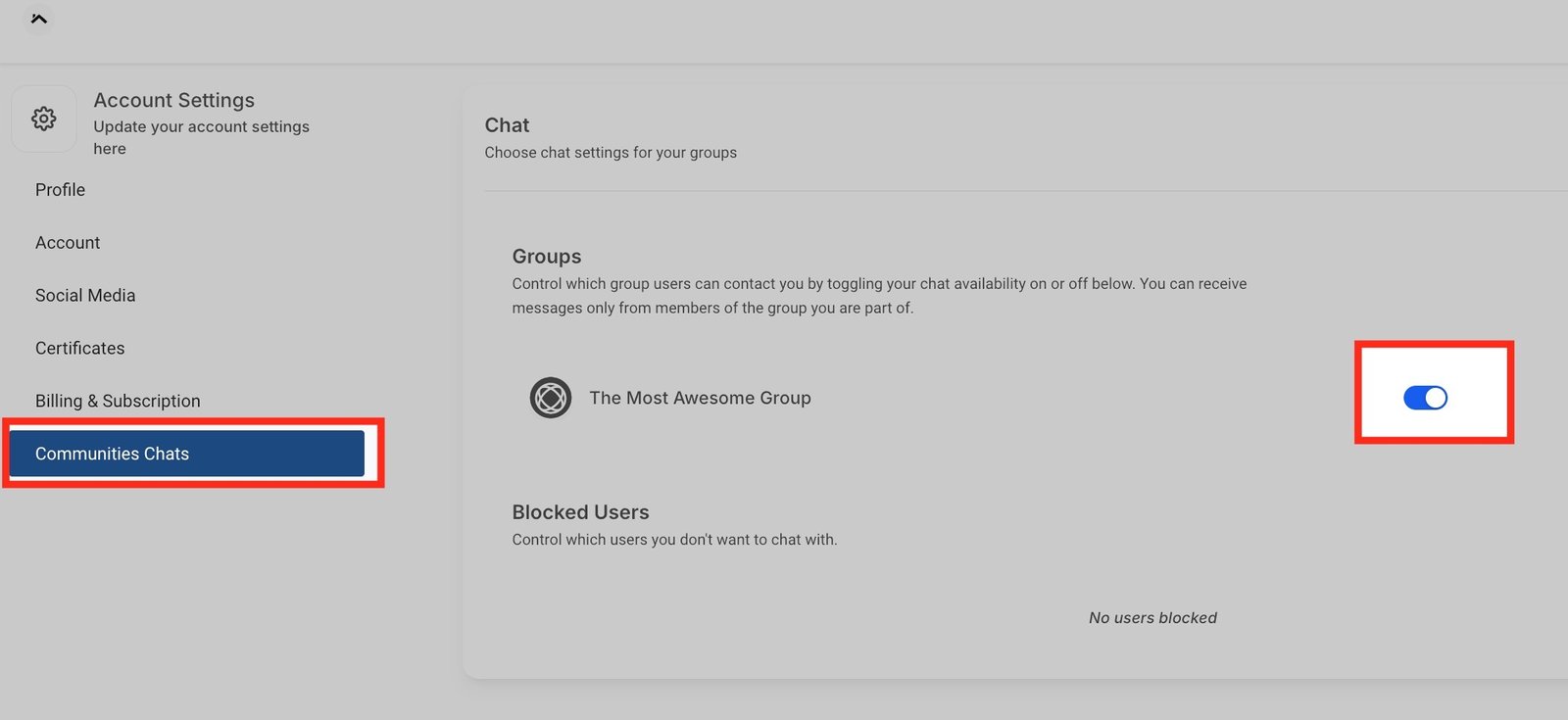The height and width of the screenshot is (720, 1568).
Task: Click The Most Awesome Group avatar icon
Action: (551, 398)
